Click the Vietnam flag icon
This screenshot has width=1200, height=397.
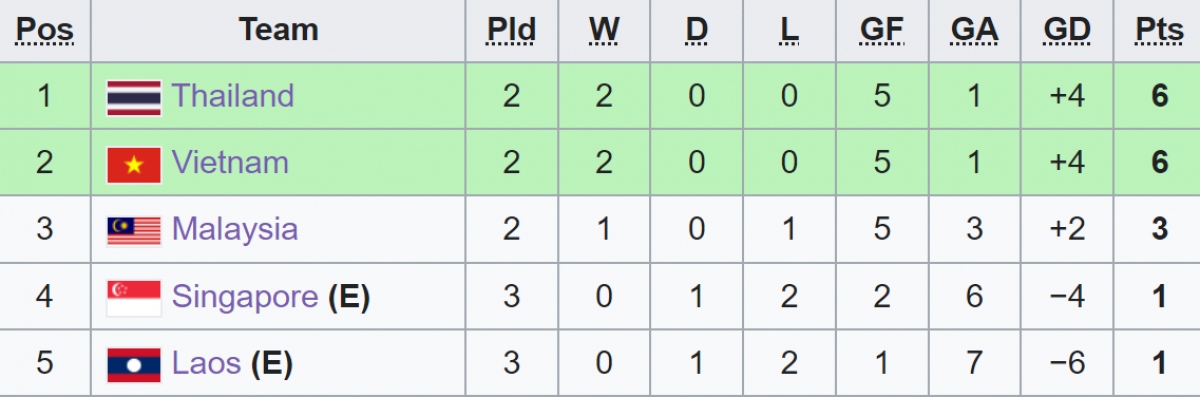pyautogui.click(x=134, y=164)
